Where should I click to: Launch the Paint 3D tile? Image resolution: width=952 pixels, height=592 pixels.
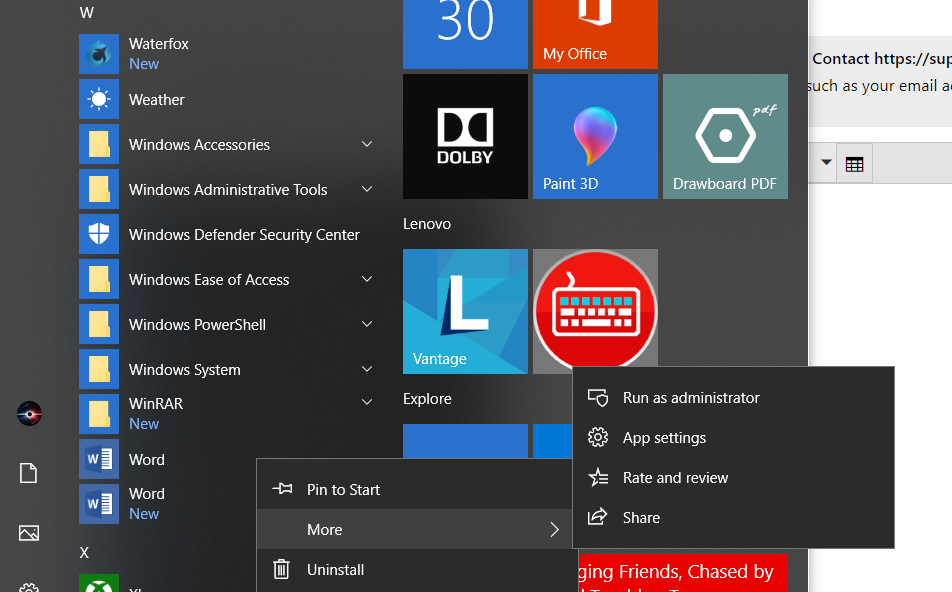(x=595, y=136)
